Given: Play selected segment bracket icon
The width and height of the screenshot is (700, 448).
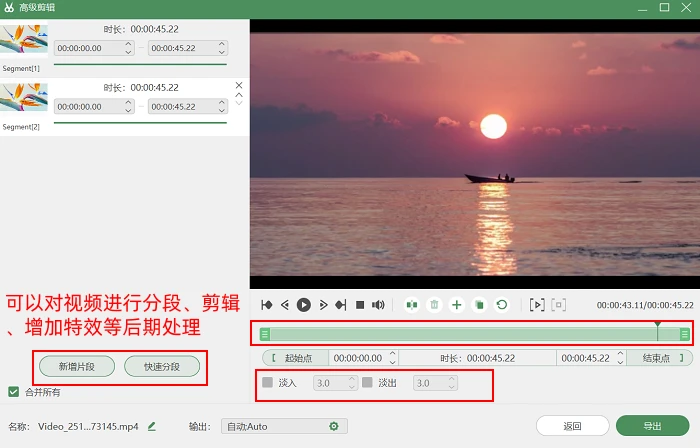Looking at the screenshot, I should click(x=537, y=305).
